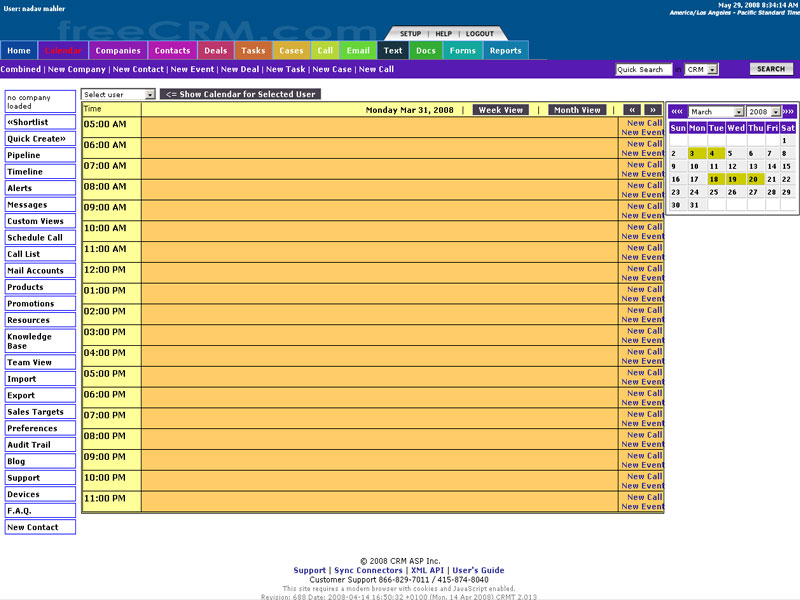
Task: Switch to the Contacts tab
Action: pos(172,51)
